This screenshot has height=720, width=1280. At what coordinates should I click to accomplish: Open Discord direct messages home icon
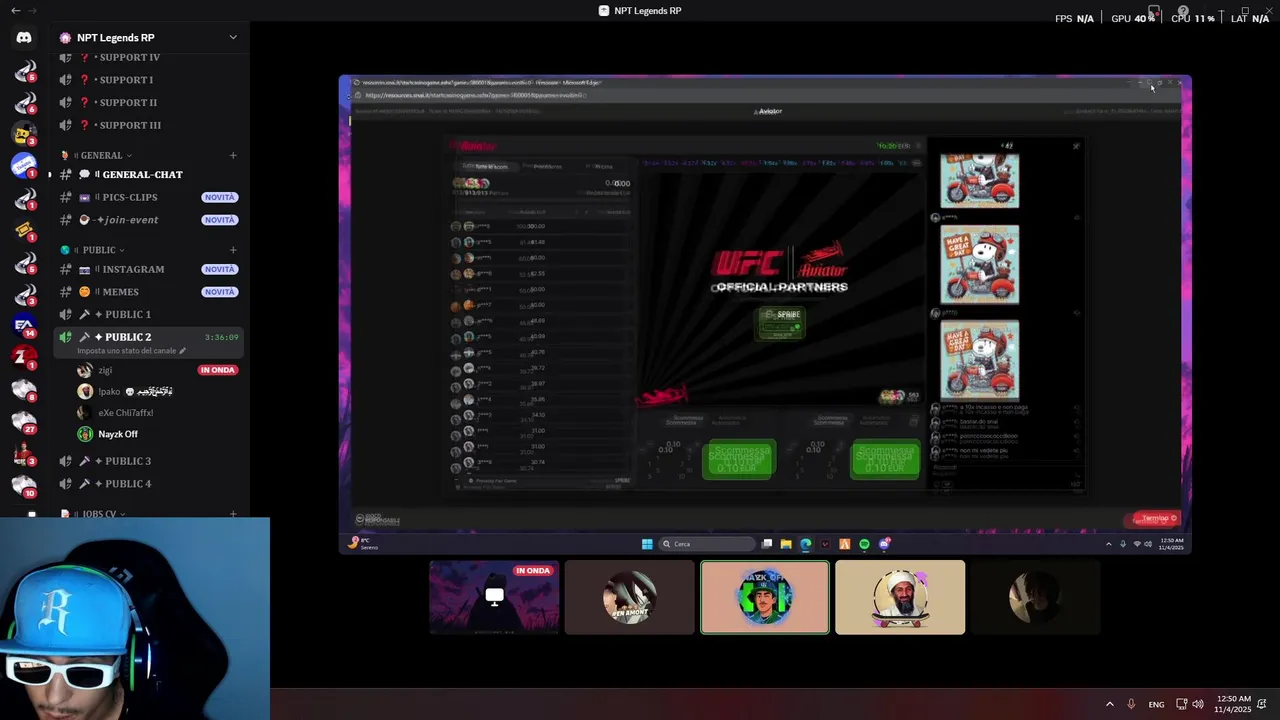point(24,38)
